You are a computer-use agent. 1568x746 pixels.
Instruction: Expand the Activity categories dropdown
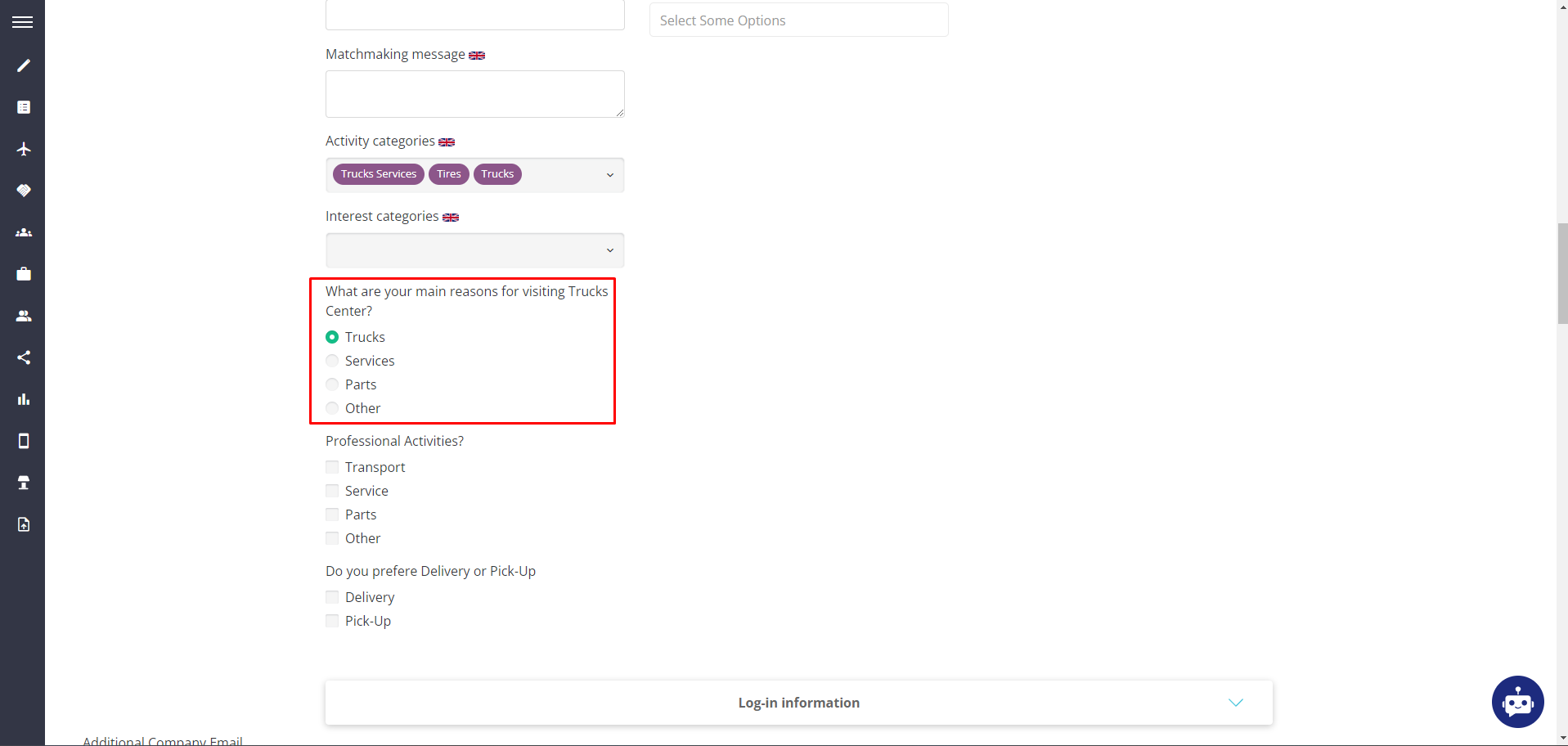coord(610,174)
